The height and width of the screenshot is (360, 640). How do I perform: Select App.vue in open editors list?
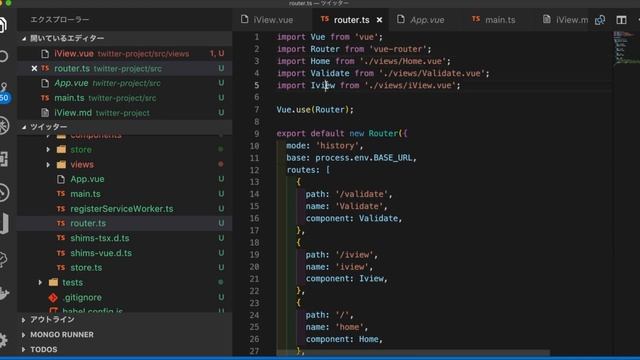point(124,83)
